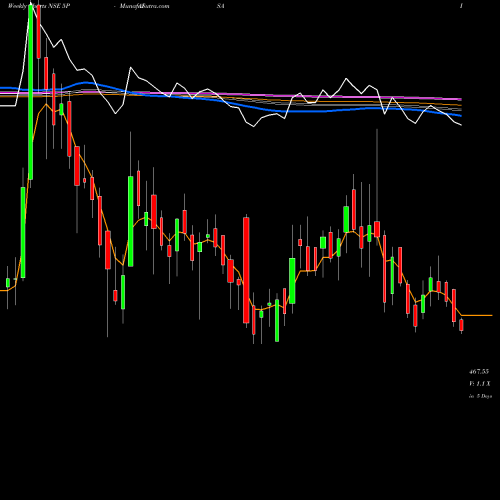This screenshot has width=500, height=500.
Task: Select the last red candlestick at chart end
Action: pos(461,325)
